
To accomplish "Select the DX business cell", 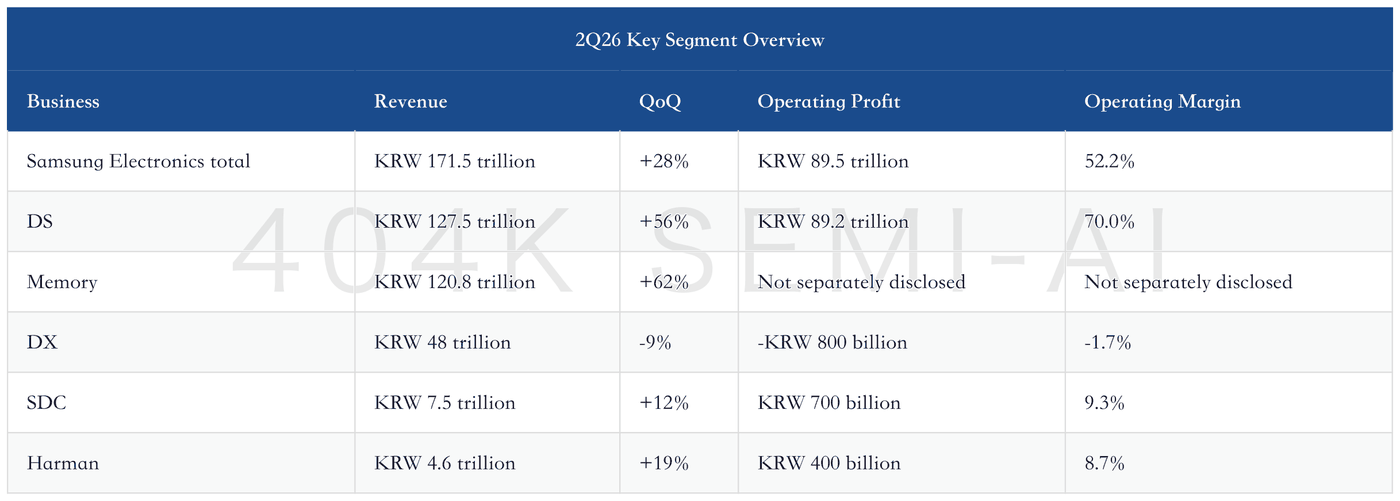I will coord(42,342).
